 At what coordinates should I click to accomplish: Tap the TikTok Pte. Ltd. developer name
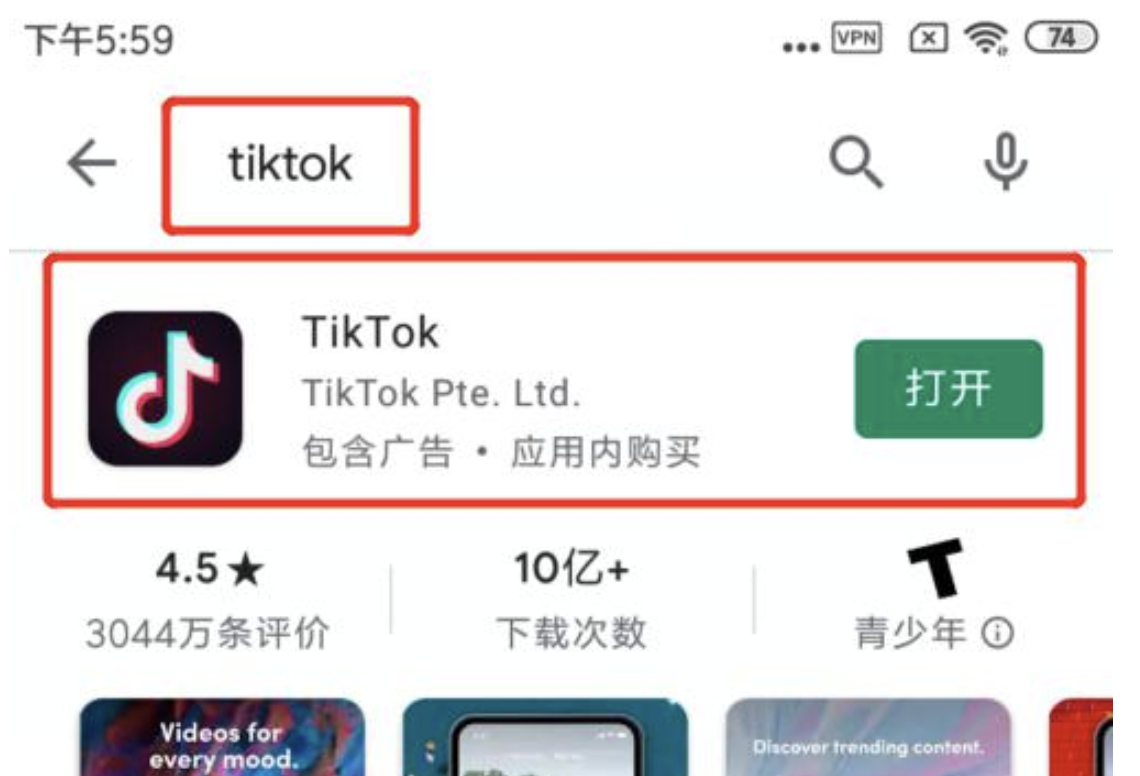pos(441,393)
